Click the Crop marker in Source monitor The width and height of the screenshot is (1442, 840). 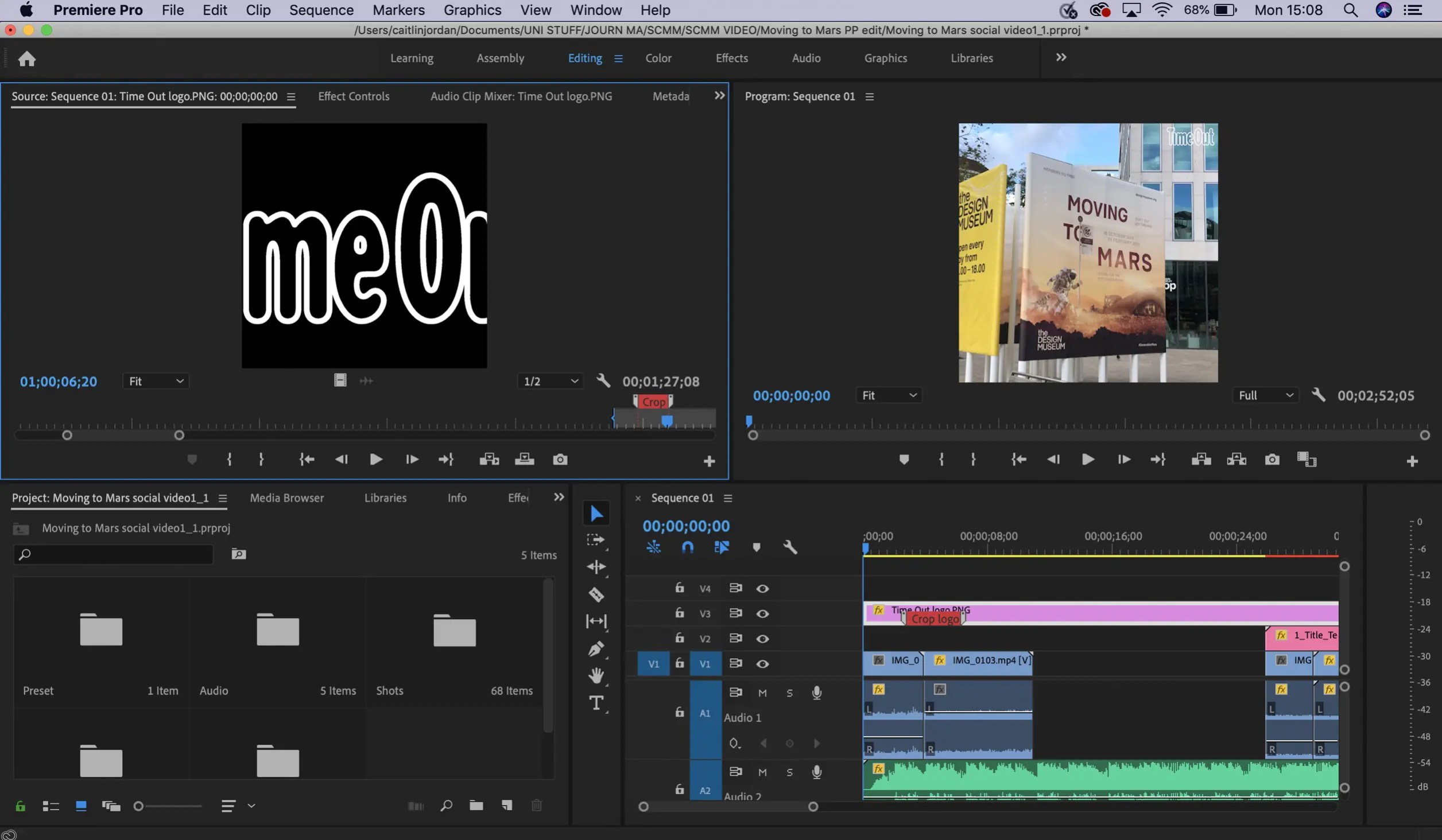point(653,401)
